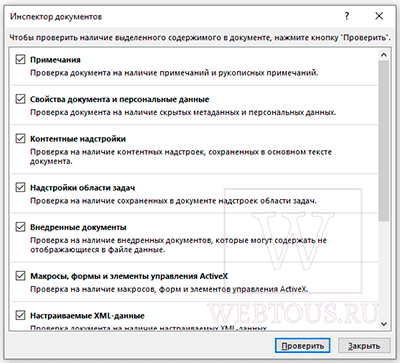This screenshot has width=400, height=363.
Task: Toggle the Внедренные документы checkbox
Action: pos(20,227)
